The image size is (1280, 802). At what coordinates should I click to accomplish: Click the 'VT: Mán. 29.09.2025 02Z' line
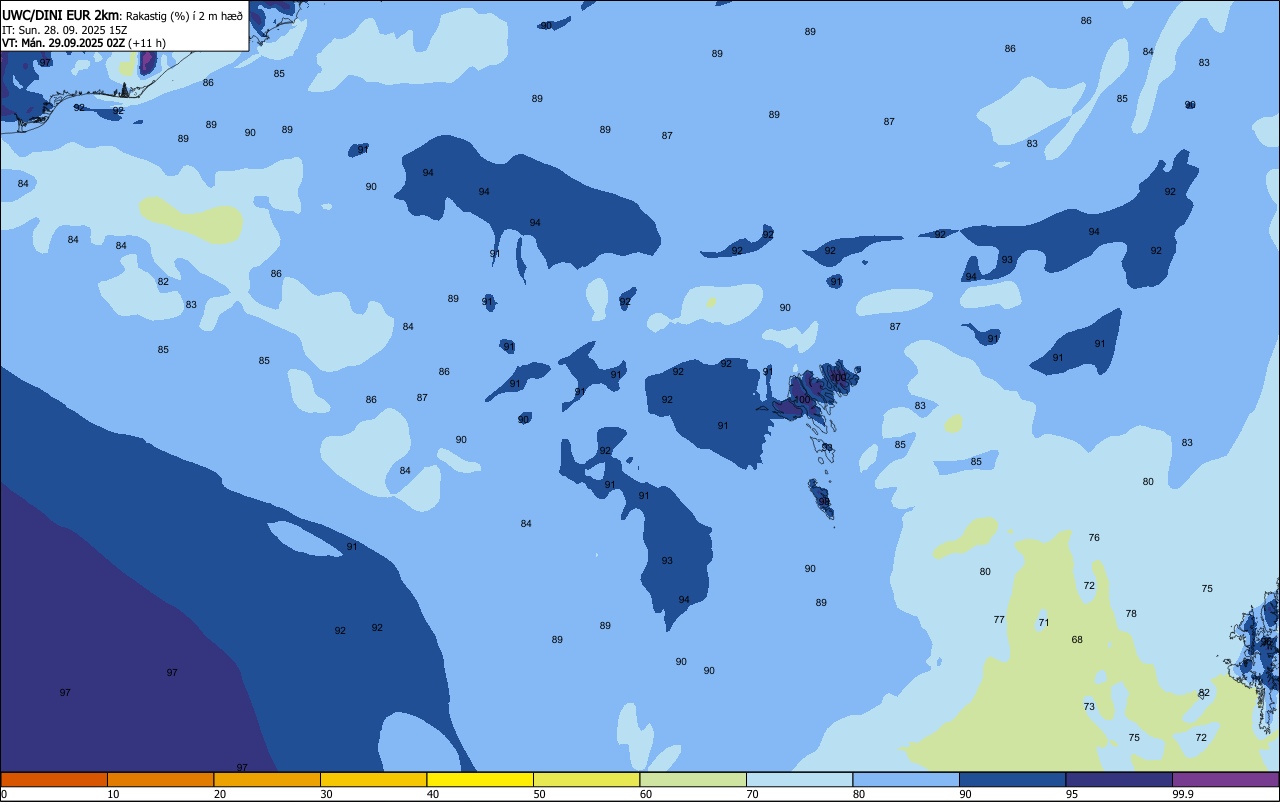tap(63, 43)
